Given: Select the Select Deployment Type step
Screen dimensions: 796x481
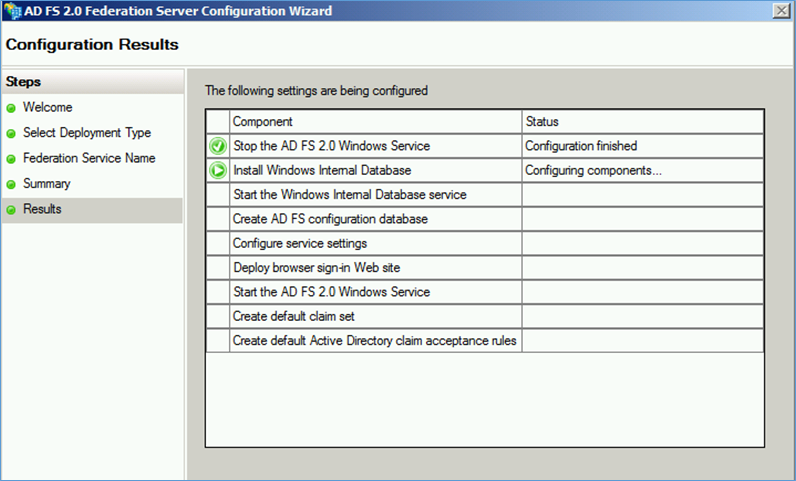Looking at the screenshot, I should pyautogui.click(x=87, y=133).
